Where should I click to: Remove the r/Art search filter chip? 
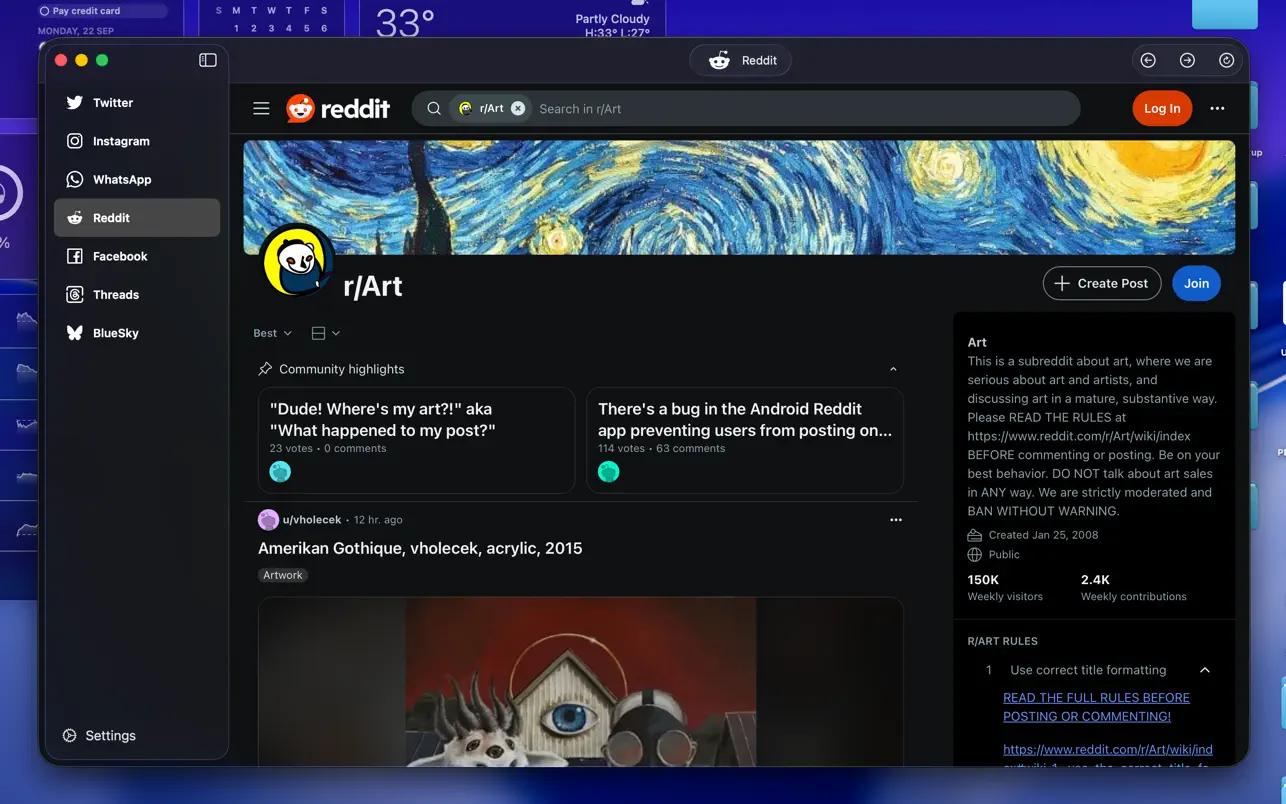(518, 109)
